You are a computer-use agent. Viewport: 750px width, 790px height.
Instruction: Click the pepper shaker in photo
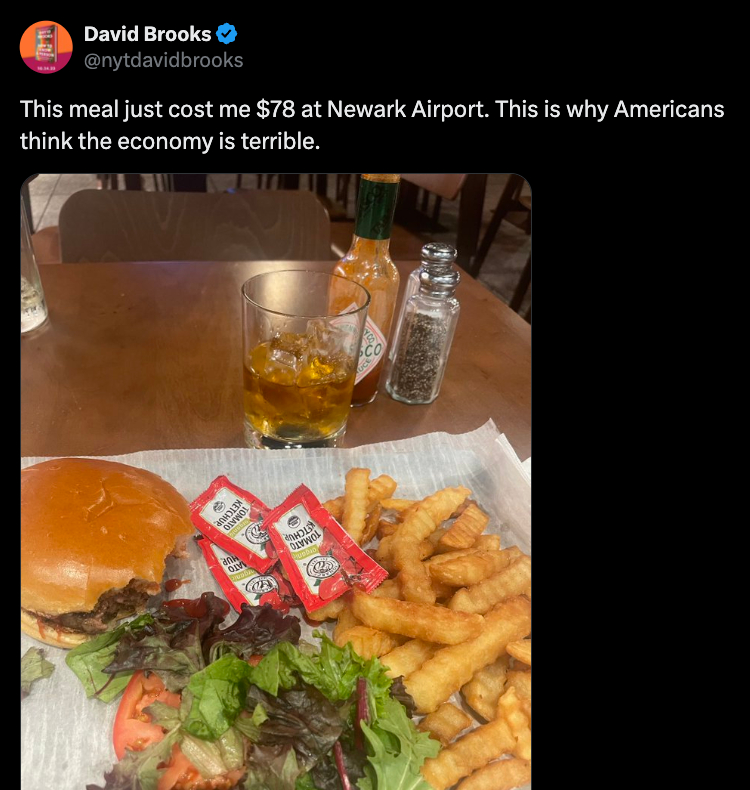pos(424,324)
